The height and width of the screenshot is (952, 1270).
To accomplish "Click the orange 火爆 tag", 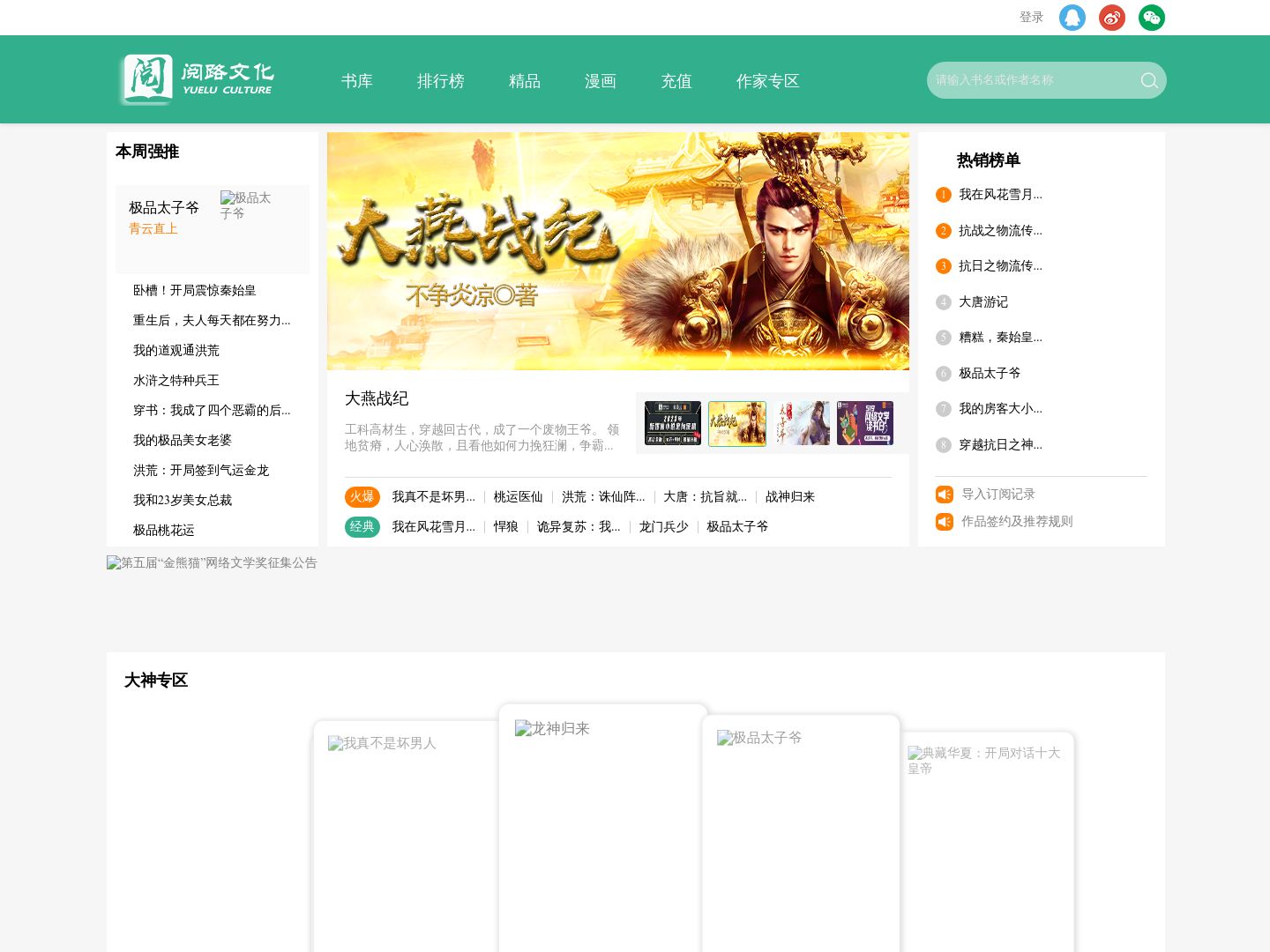I will tap(362, 497).
